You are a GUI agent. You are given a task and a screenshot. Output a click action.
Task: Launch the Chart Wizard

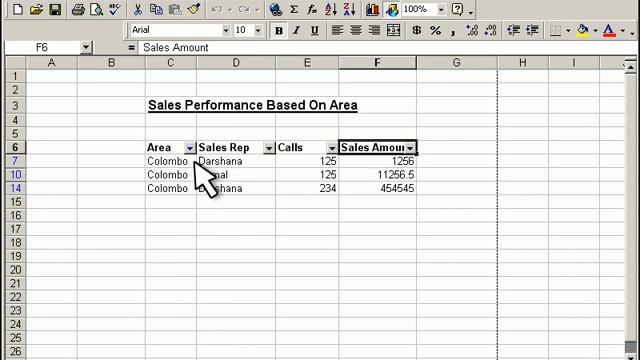[372, 9]
